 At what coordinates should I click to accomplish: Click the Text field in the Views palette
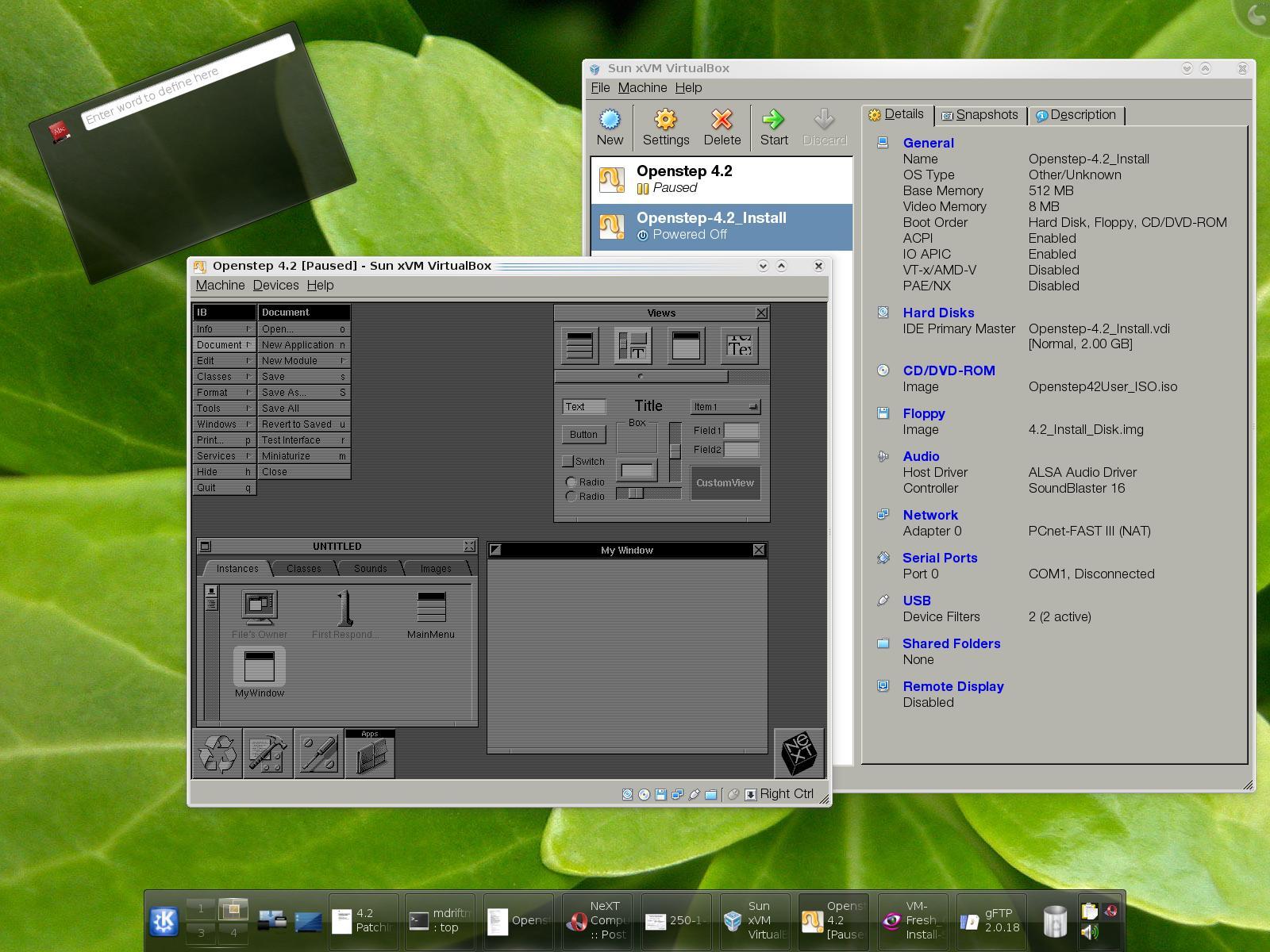[583, 406]
